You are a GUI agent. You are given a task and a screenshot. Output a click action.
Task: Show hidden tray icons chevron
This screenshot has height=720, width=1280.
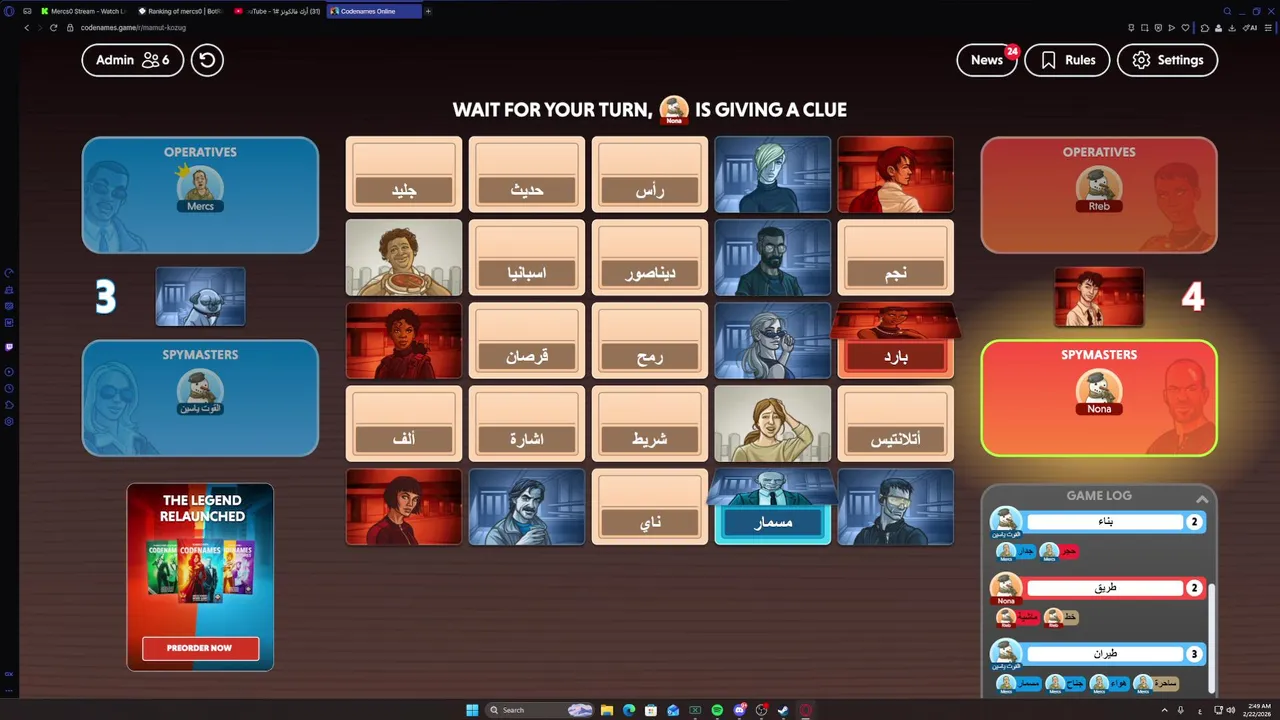pyautogui.click(x=1165, y=710)
